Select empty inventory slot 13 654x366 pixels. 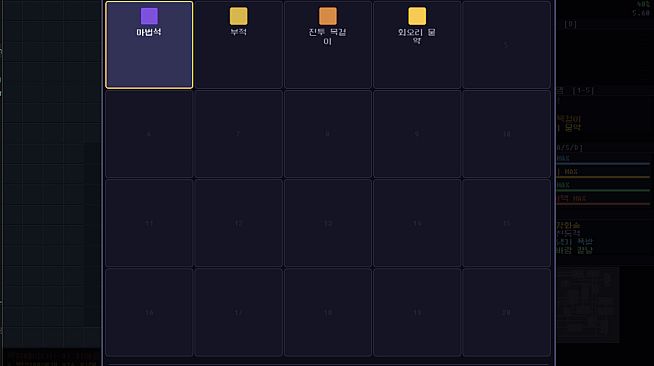[x=328, y=223]
